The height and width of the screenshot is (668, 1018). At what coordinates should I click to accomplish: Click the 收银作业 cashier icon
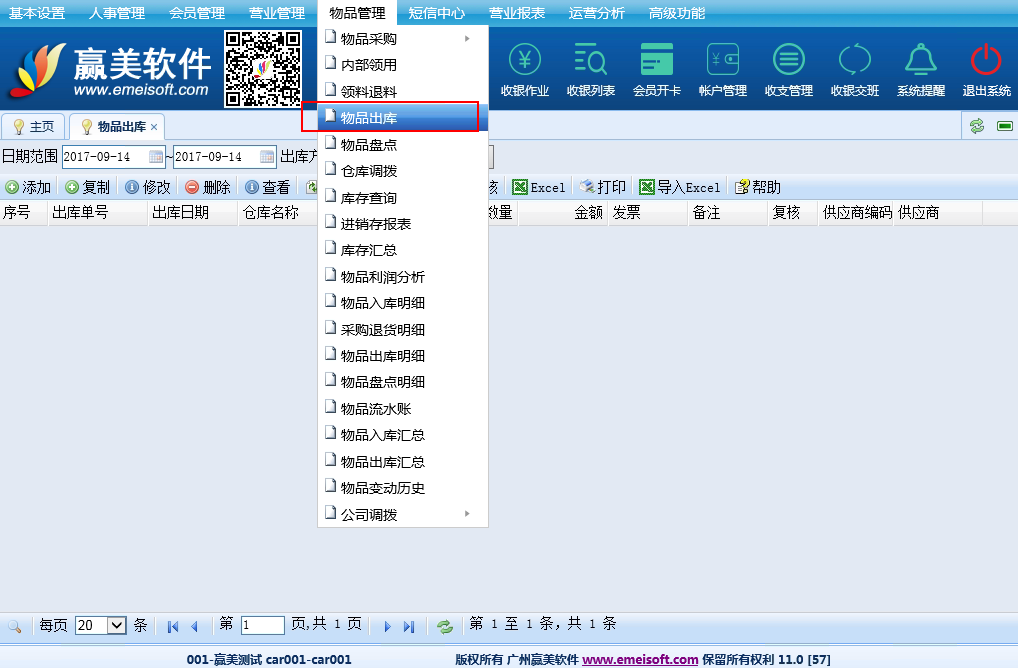pyautogui.click(x=525, y=62)
